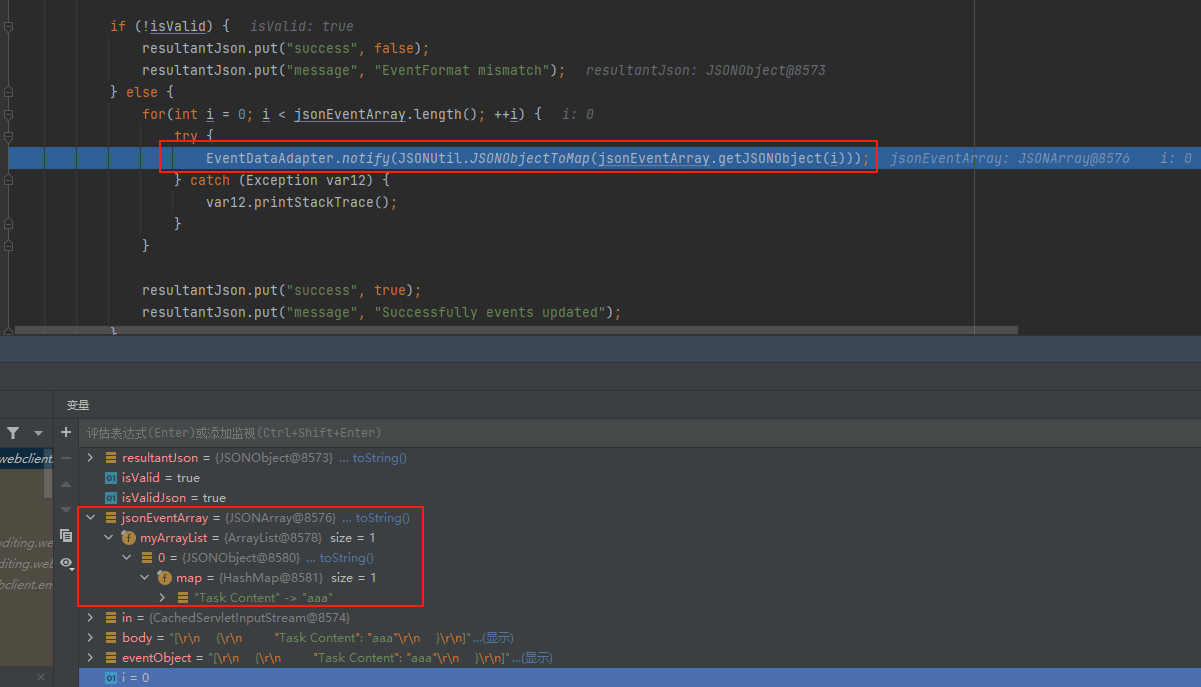The height and width of the screenshot is (687, 1201).
Task: Move watch up with the up arrow
Action: (x=66, y=484)
